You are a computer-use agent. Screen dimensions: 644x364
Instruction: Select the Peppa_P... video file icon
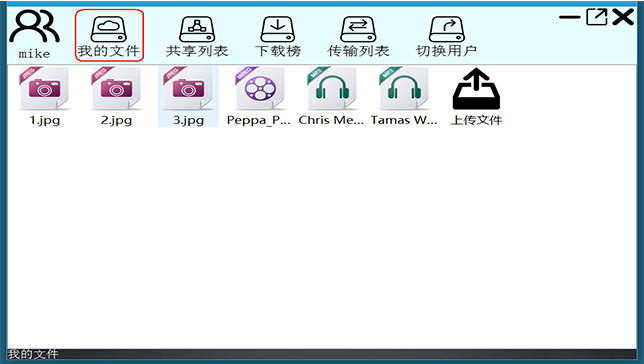(260, 89)
